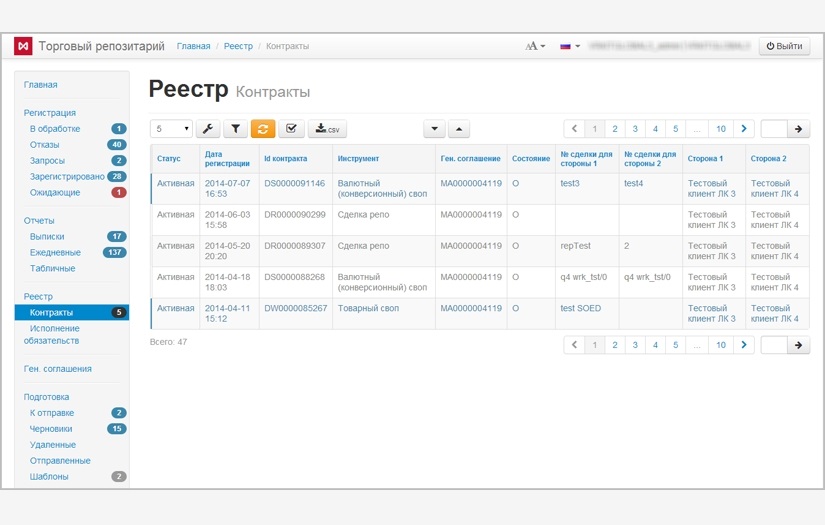Sort by Состояние column header
Viewport: 825px width, 525px height.
[531, 158]
